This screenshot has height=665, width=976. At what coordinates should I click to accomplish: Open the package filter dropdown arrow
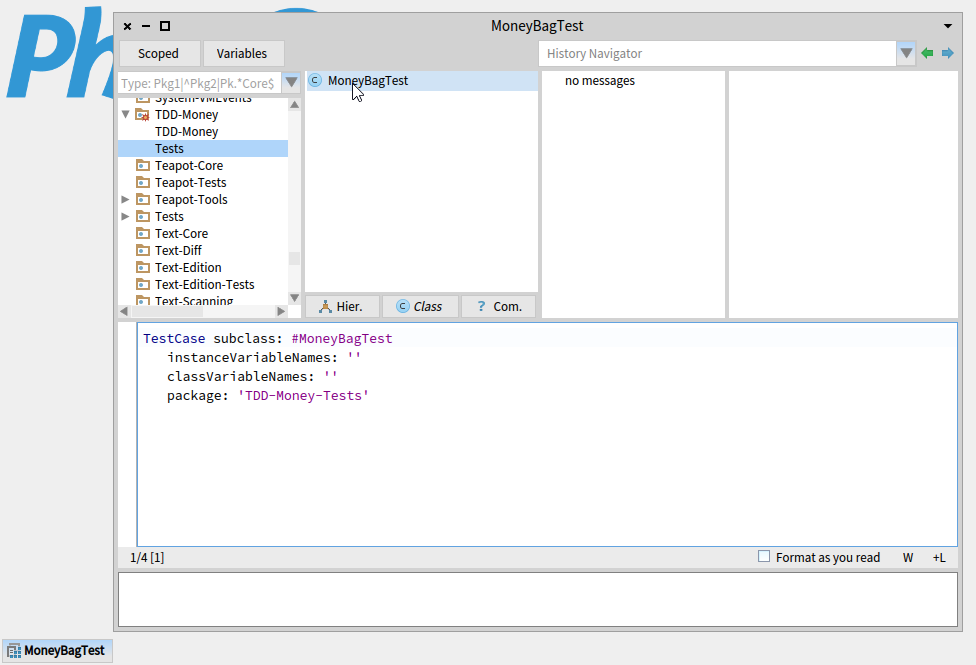[x=291, y=83]
